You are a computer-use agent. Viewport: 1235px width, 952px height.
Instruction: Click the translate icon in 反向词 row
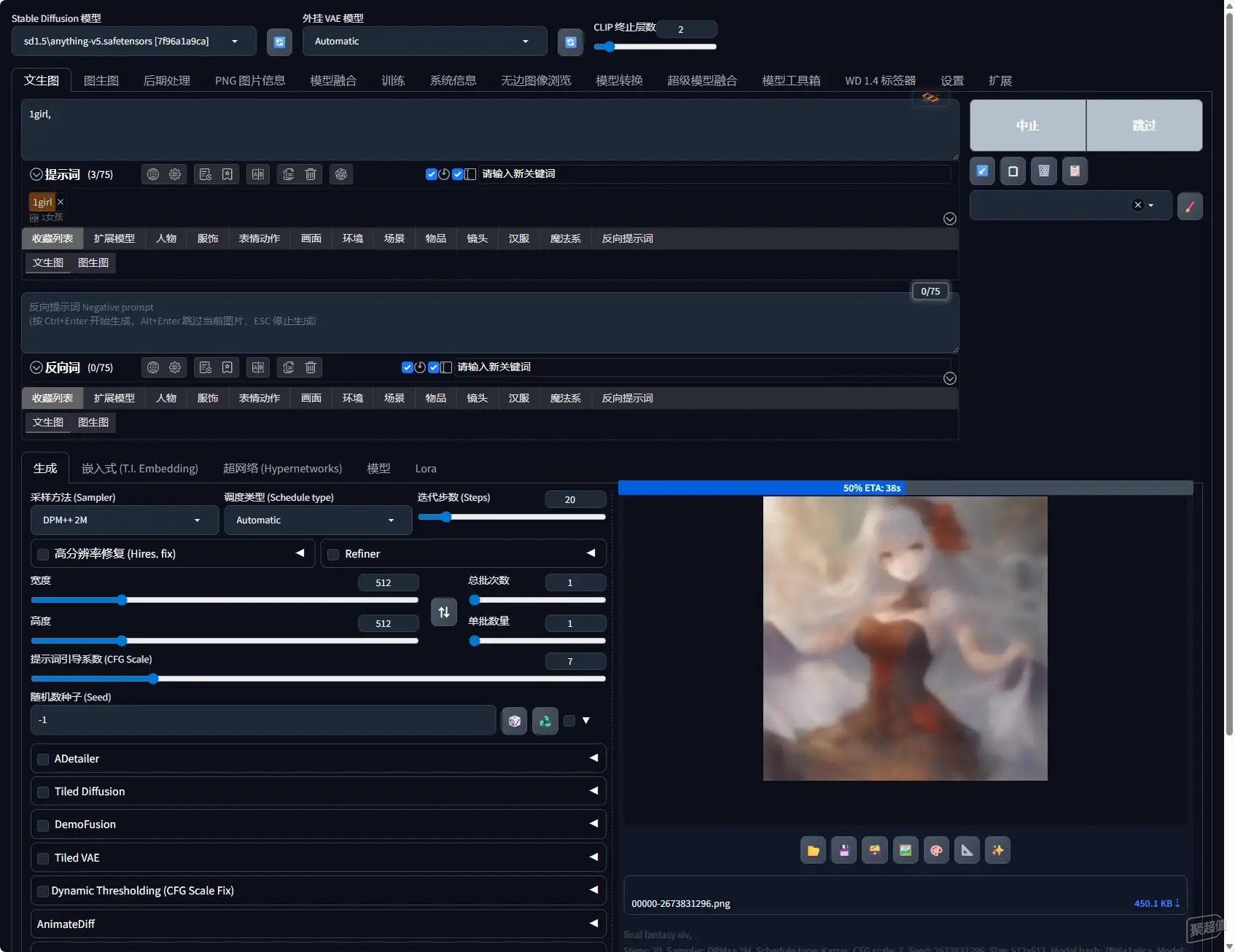pos(258,367)
